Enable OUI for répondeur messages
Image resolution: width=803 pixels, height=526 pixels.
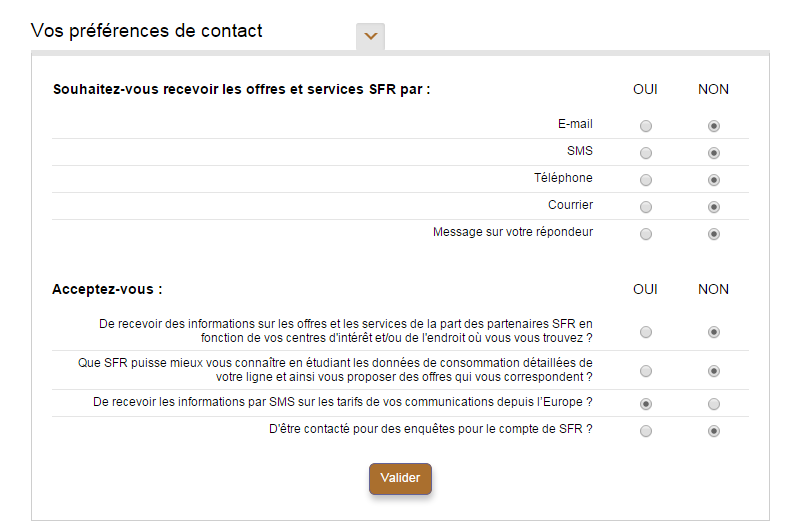pyautogui.click(x=646, y=234)
